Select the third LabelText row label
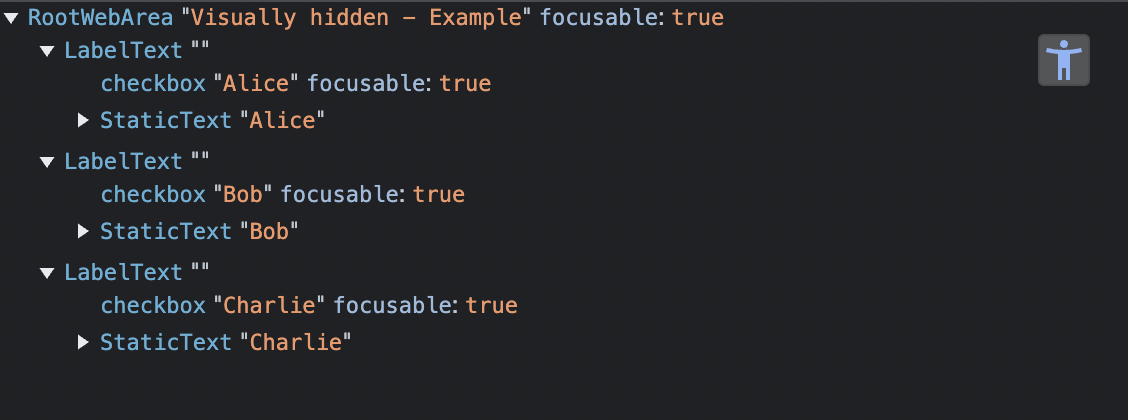The width and height of the screenshot is (1128, 420). (x=124, y=273)
